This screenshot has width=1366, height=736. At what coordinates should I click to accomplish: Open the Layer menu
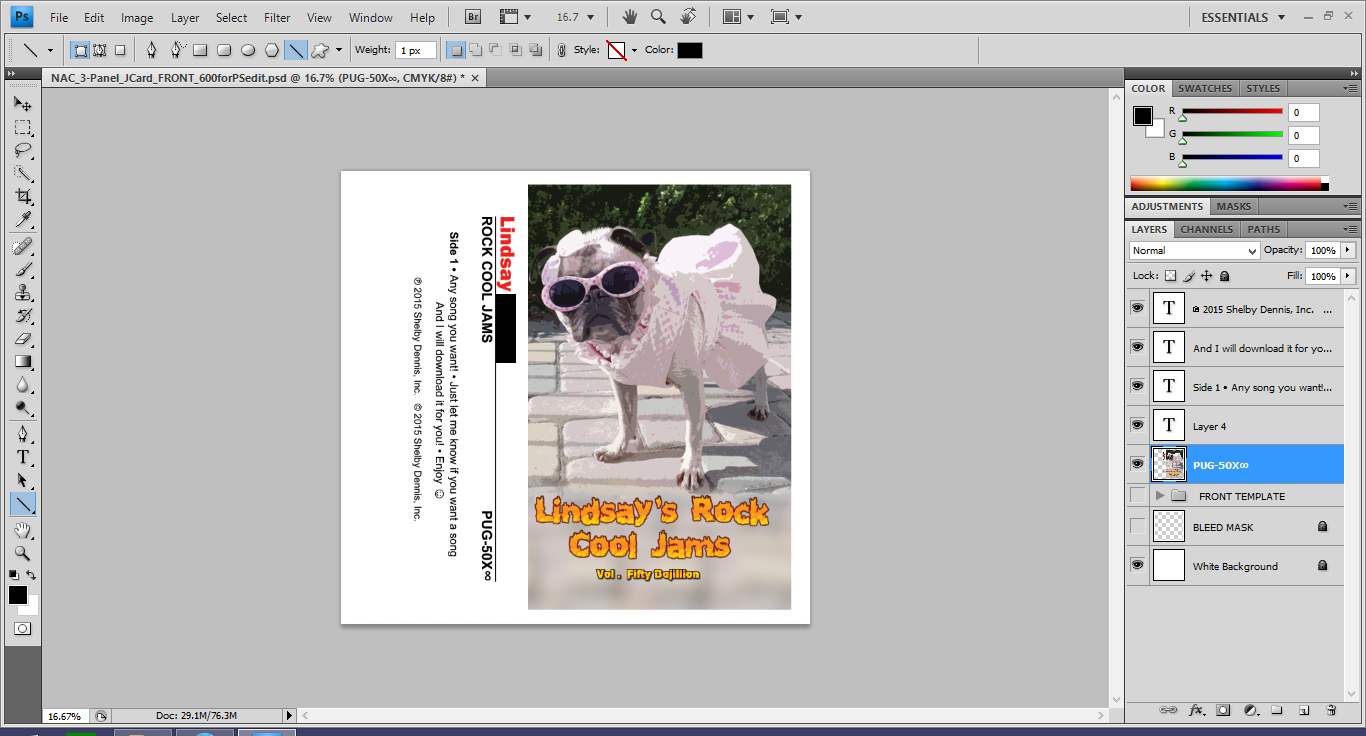[185, 18]
